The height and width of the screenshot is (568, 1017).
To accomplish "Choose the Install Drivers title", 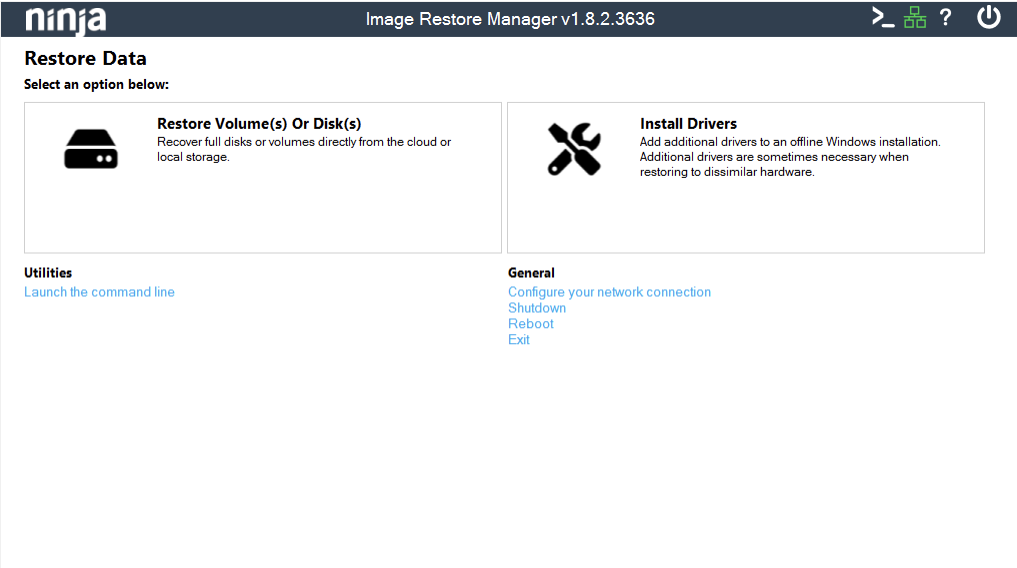I will 688,124.
